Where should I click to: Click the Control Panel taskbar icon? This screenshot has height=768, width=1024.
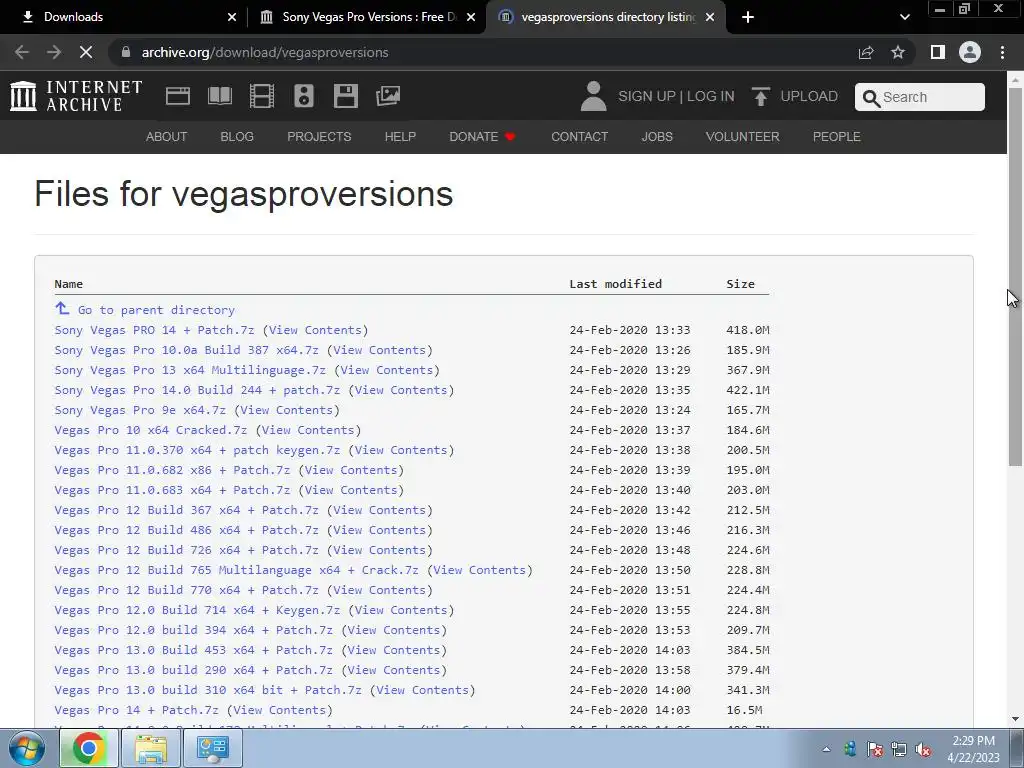point(213,748)
